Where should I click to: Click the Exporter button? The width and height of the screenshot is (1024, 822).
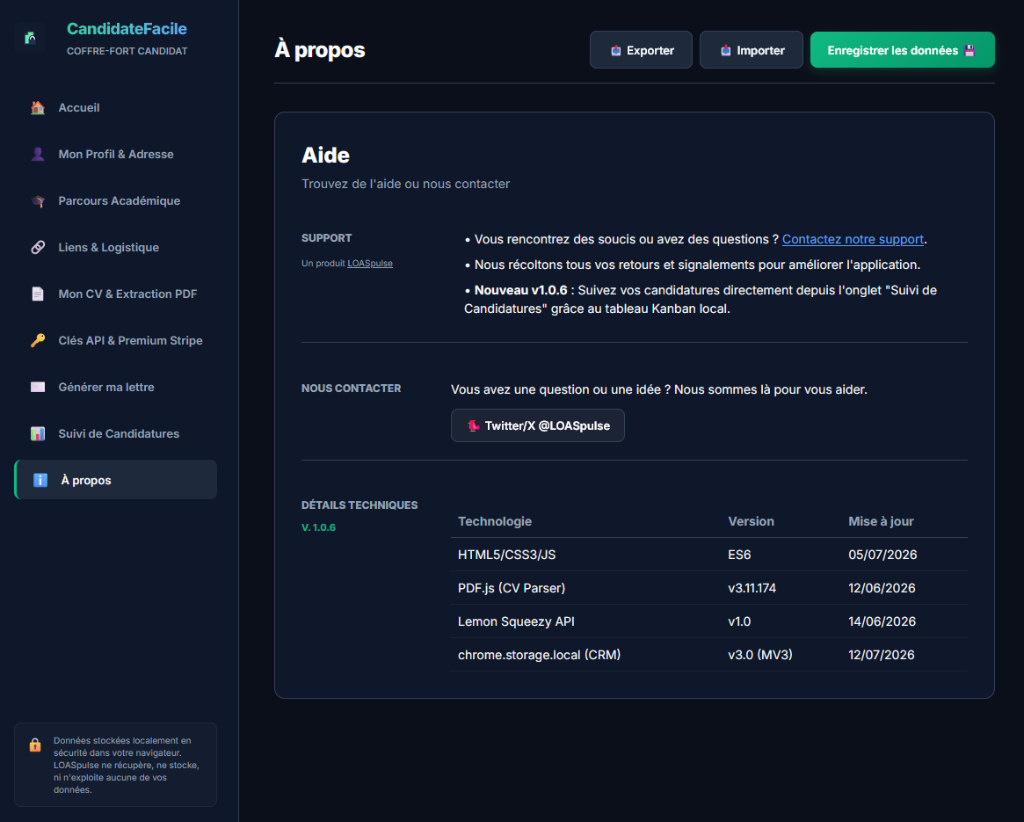pyautogui.click(x=641, y=50)
